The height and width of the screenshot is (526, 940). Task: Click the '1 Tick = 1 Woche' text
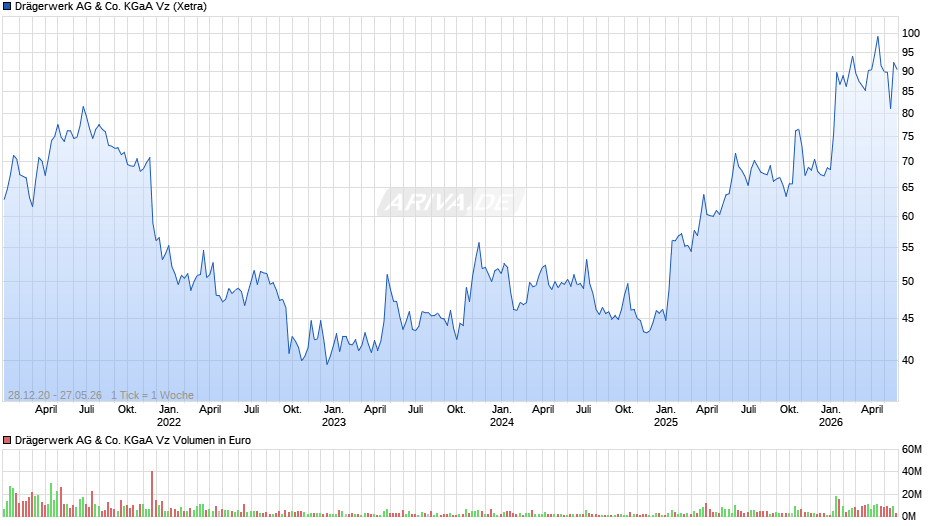click(x=152, y=395)
